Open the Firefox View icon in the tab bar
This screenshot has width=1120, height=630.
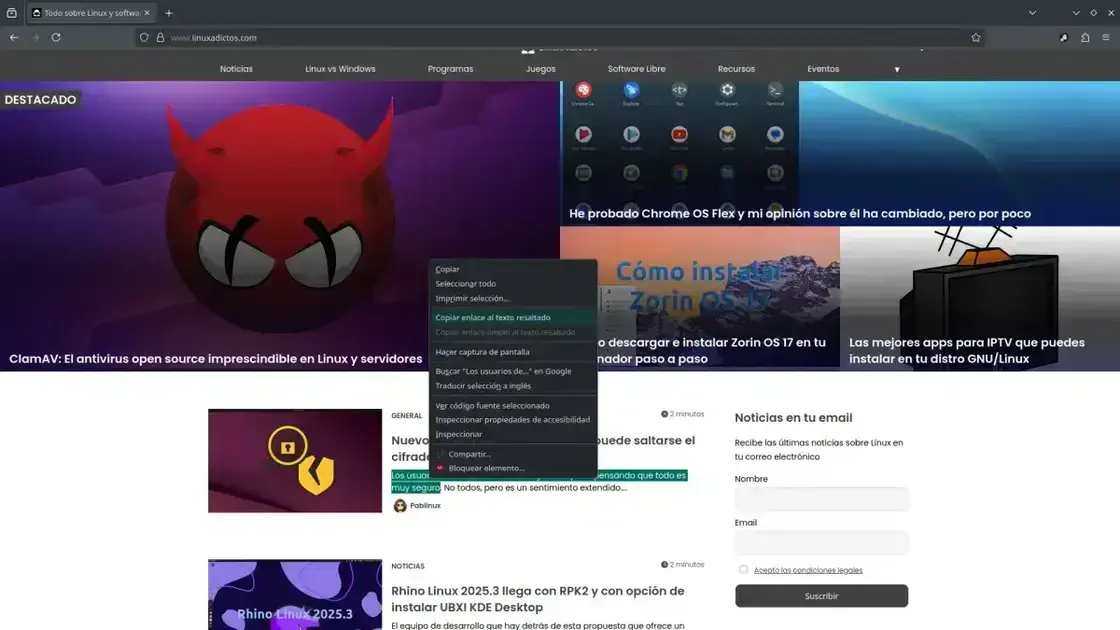[11, 13]
